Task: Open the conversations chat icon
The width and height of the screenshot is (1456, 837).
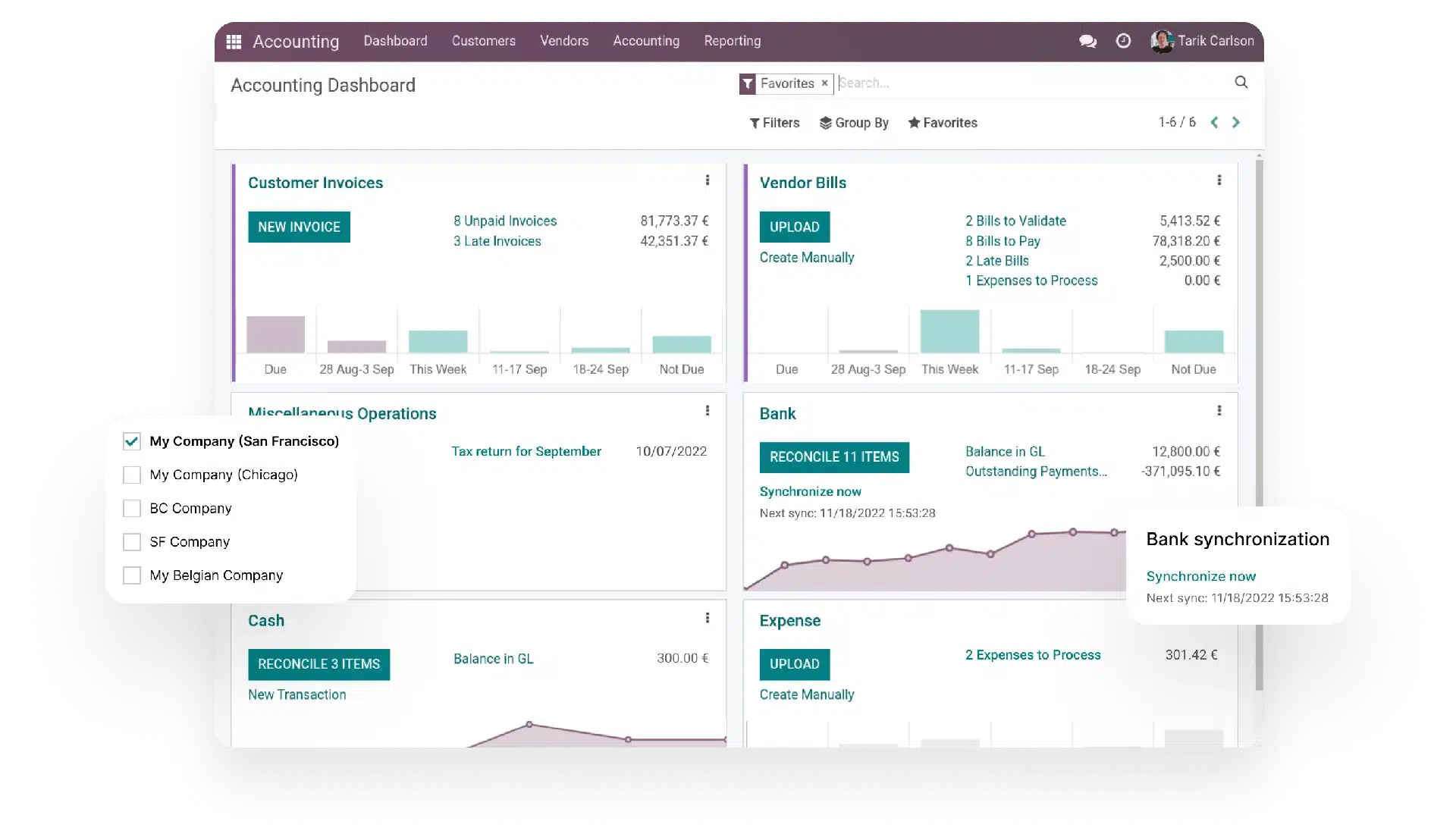Action: [1087, 41]
